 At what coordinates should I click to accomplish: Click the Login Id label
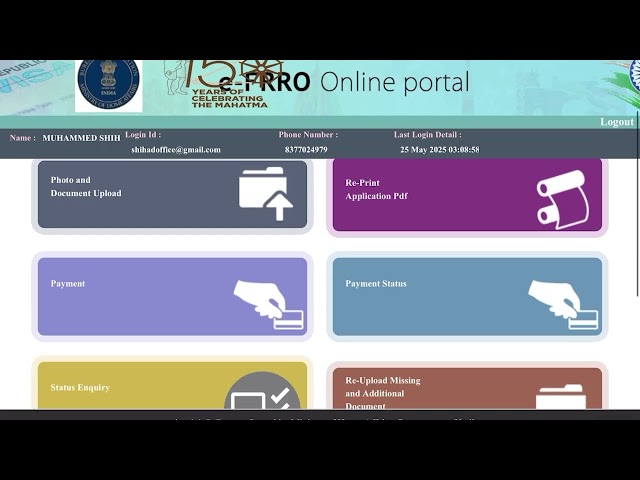[143, 135]
